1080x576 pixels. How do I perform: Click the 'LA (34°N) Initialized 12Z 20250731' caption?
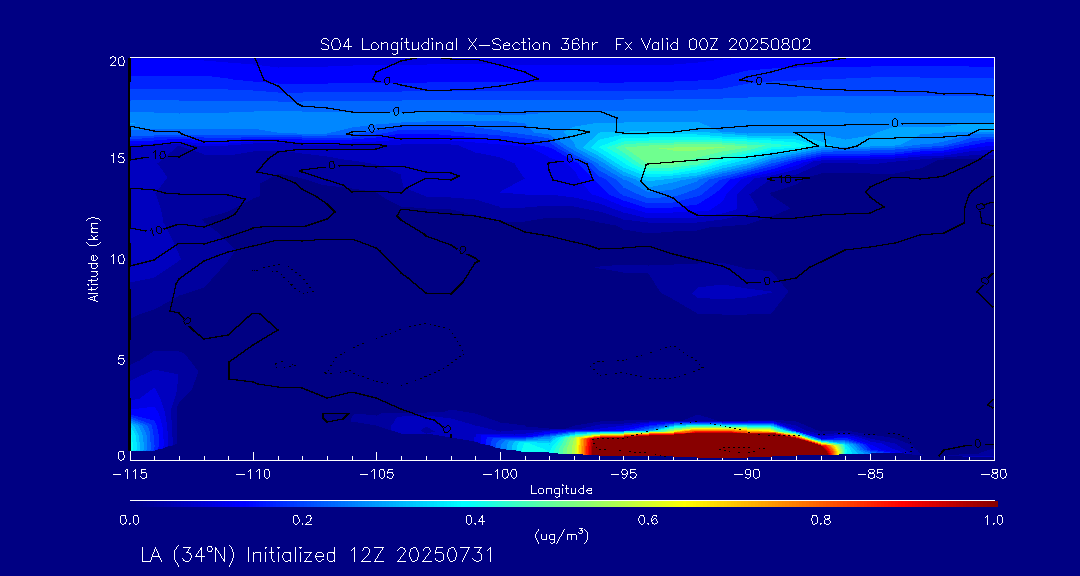click(317, 555)
